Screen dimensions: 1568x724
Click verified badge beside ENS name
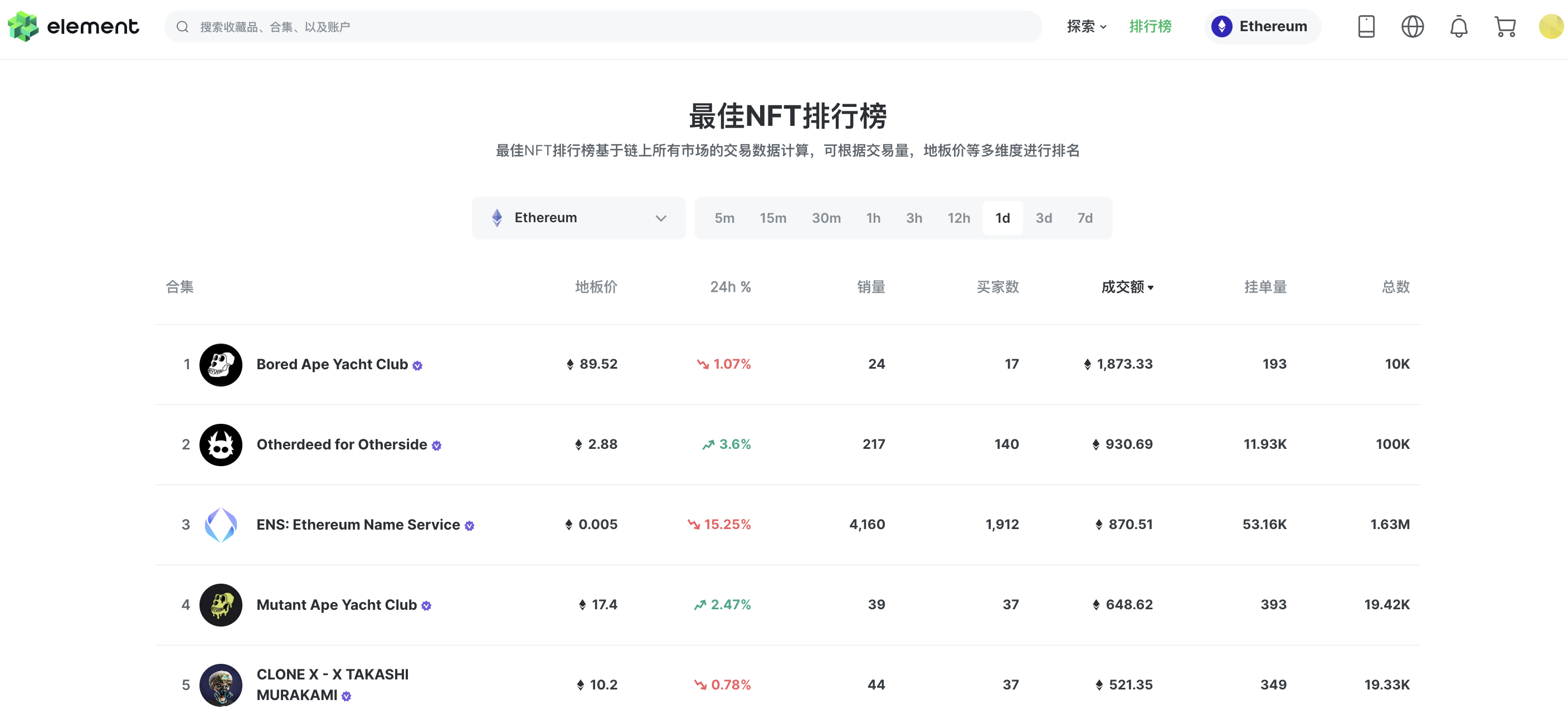(x=469, y=526)
